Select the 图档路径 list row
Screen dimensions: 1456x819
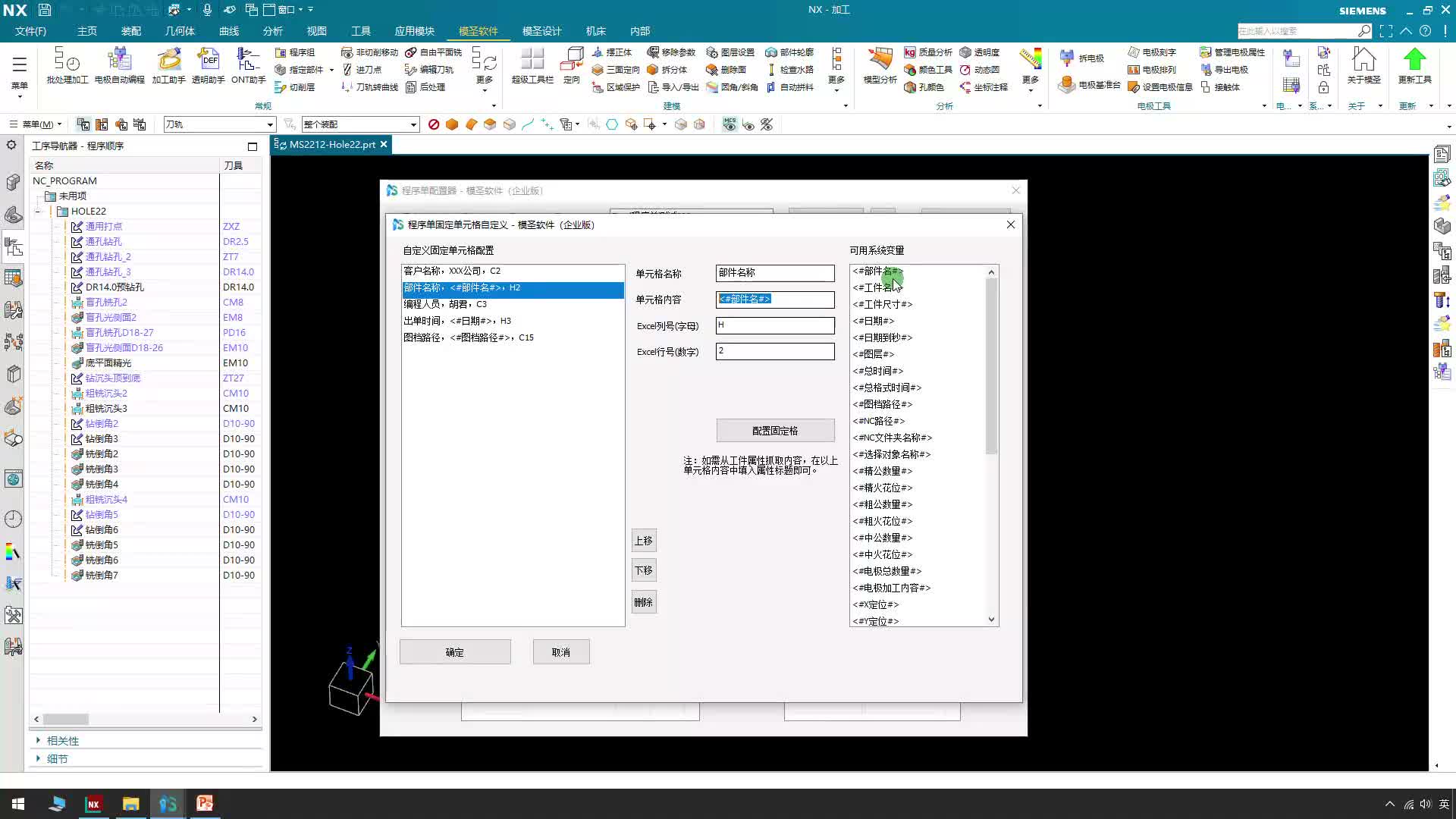pos(513,337)
